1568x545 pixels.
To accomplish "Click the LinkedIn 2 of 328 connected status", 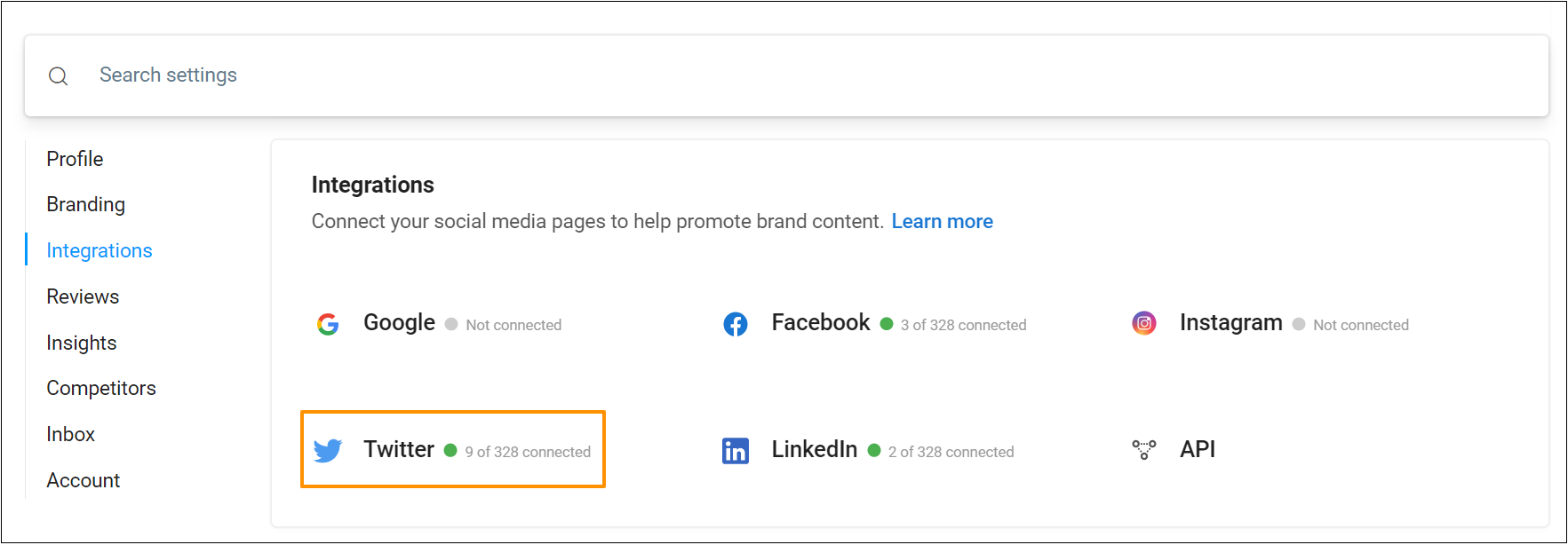I will click(x=951, y=453).
